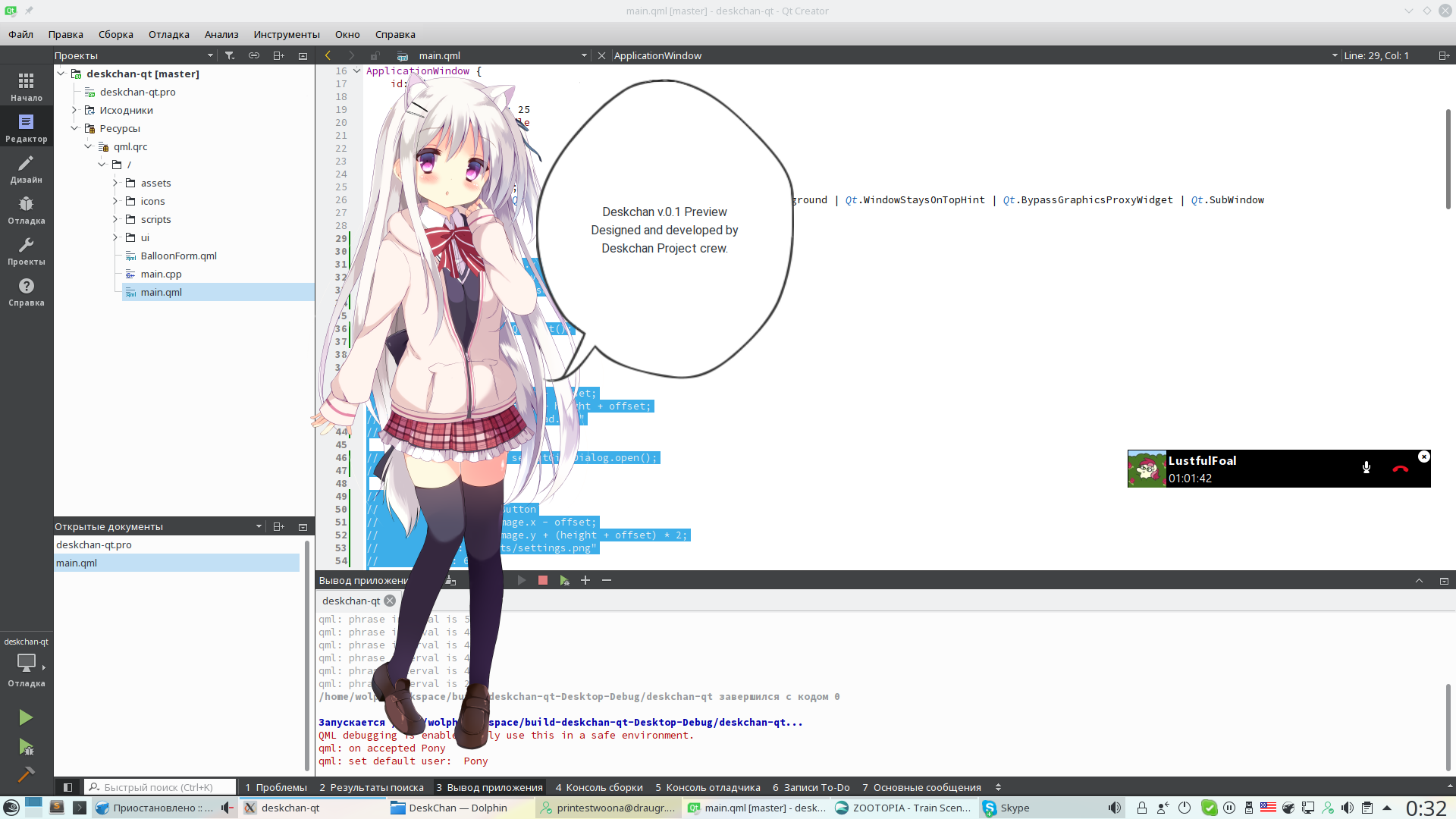
Task: Open the project tree filter options
Action: (x=230, y=55)
